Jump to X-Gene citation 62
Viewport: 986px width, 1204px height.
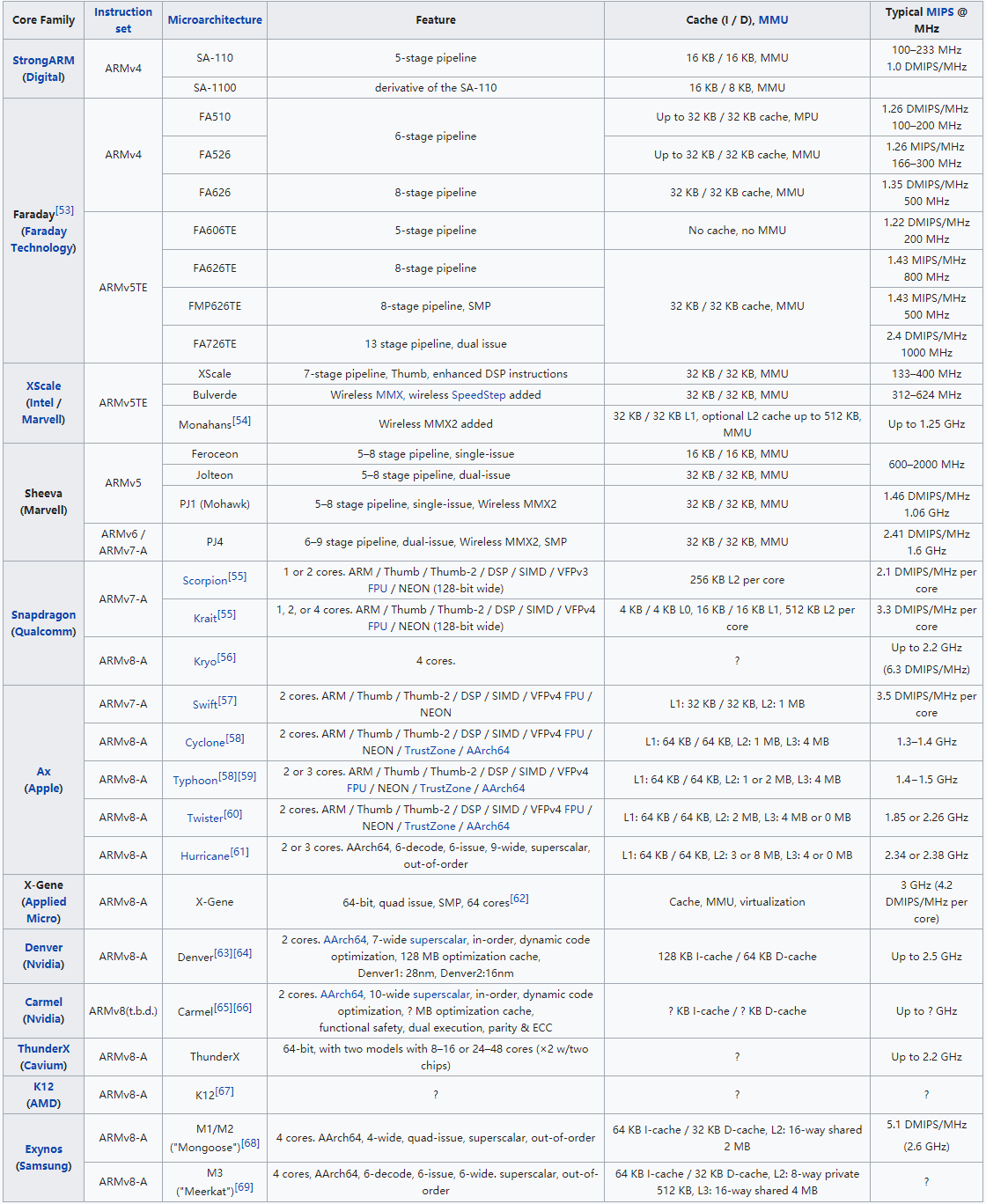click(x=519, y=899)
